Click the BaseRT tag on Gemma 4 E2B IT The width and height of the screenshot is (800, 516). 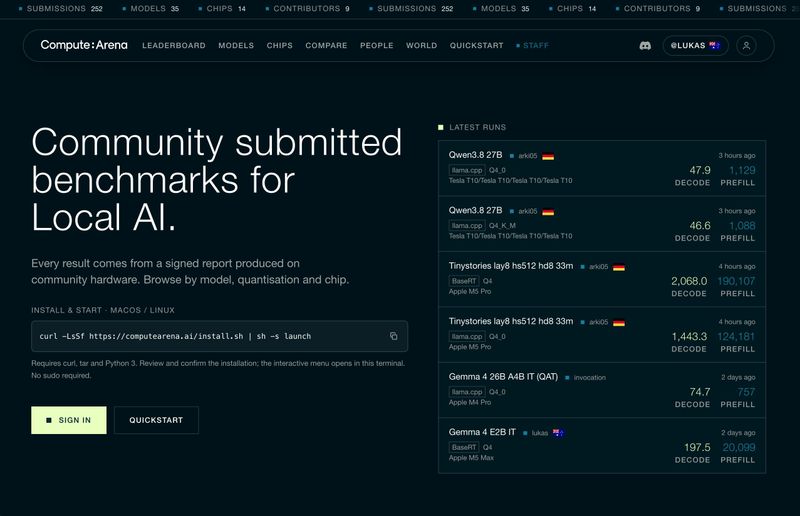tap(464, 447)
